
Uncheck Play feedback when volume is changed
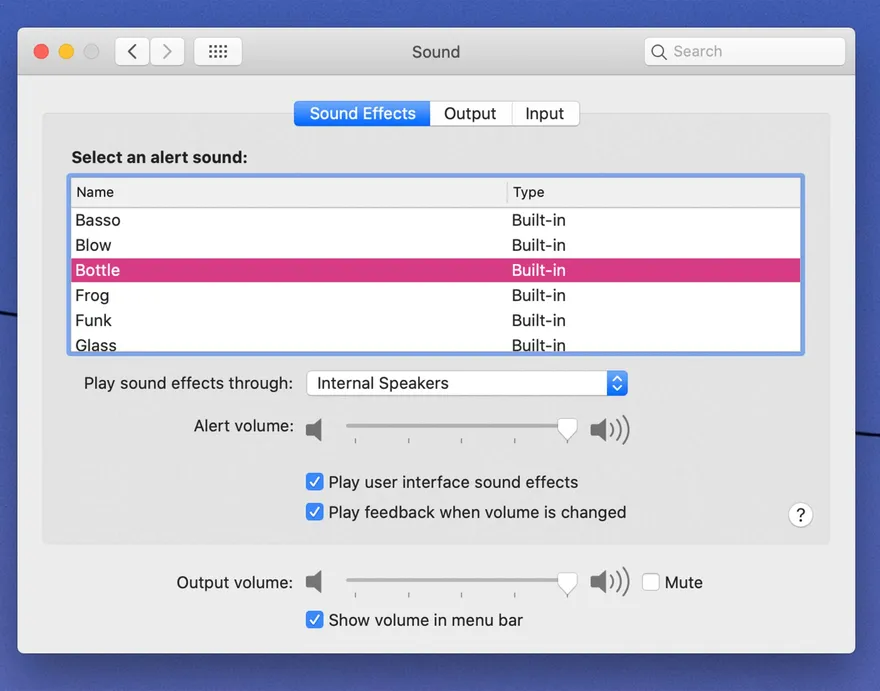[x=315, y=512]
